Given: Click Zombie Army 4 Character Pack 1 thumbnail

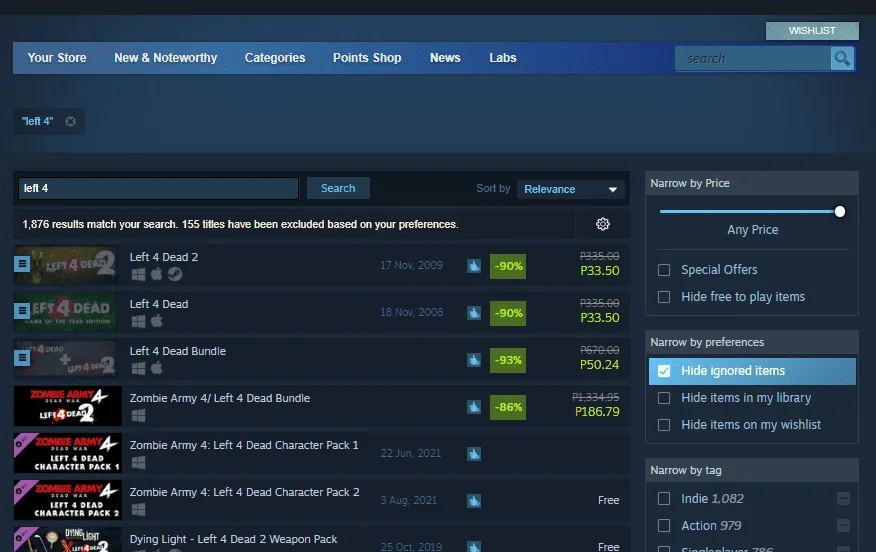Looking at the screenshot, I should (x=68, y=453).
